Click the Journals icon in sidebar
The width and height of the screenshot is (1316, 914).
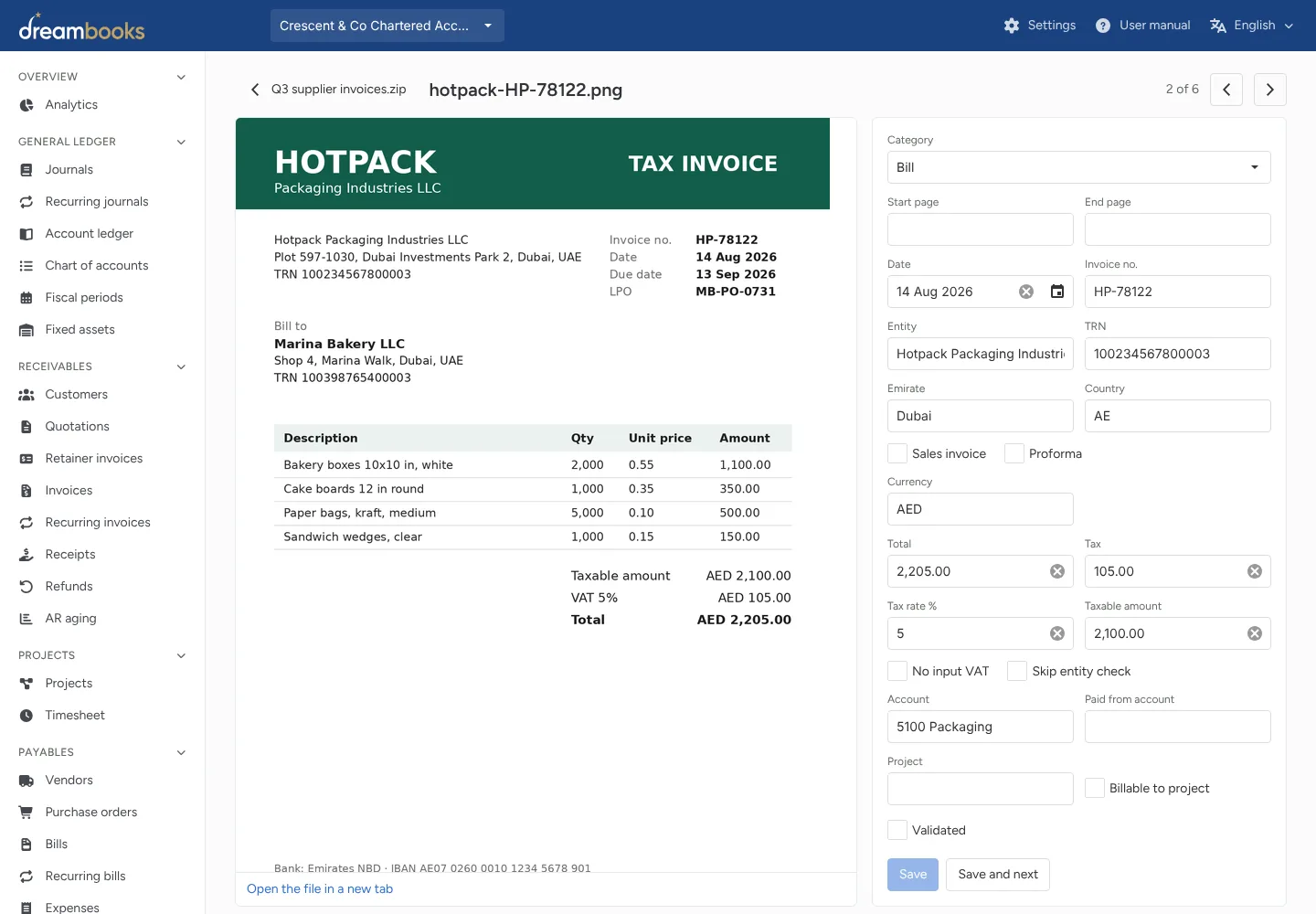pyautogui.click(x=27, y=170)
